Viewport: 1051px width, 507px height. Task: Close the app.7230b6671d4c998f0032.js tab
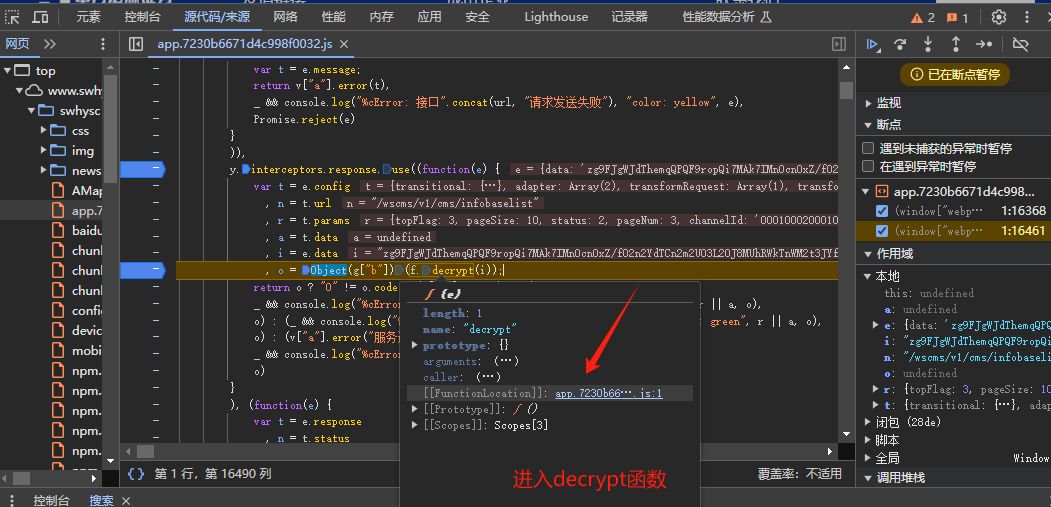(x=344, y=44)
